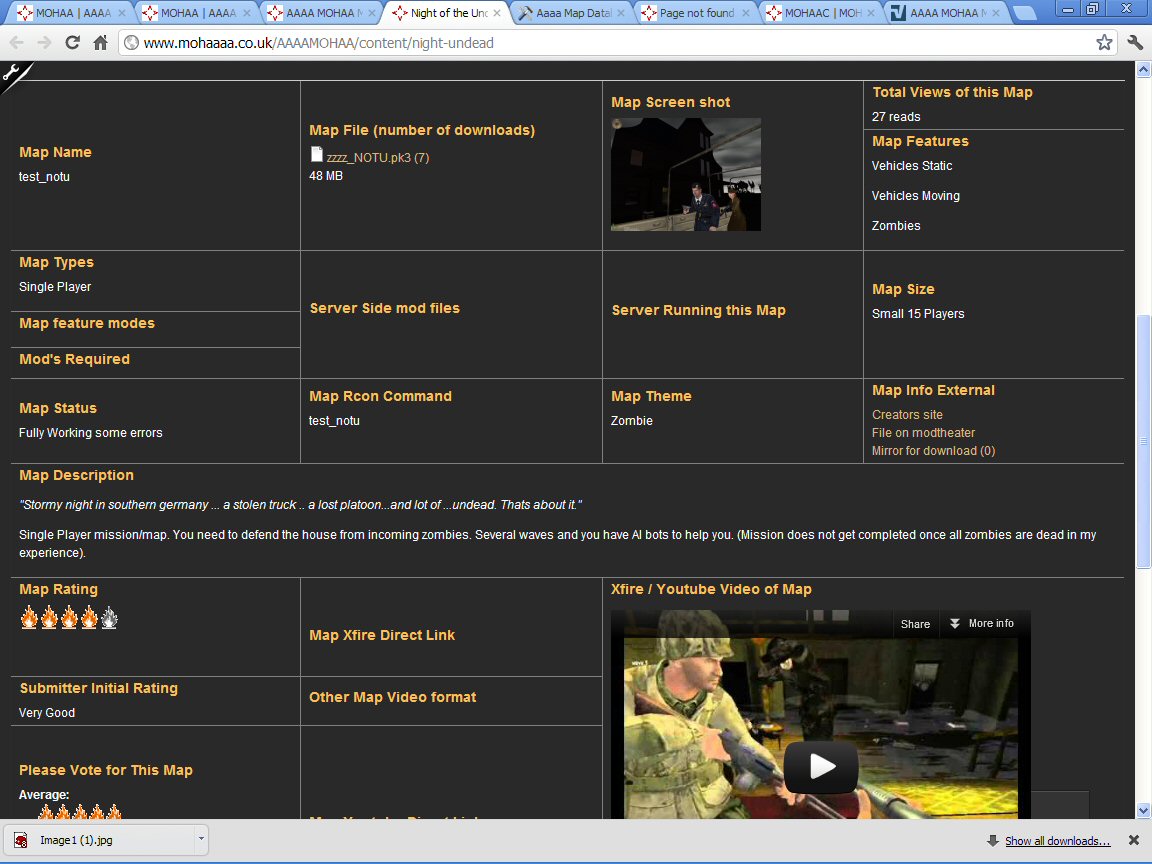Click 'Fully Working some errors' status
1152x864 pixels.
[x=90, y=433]
